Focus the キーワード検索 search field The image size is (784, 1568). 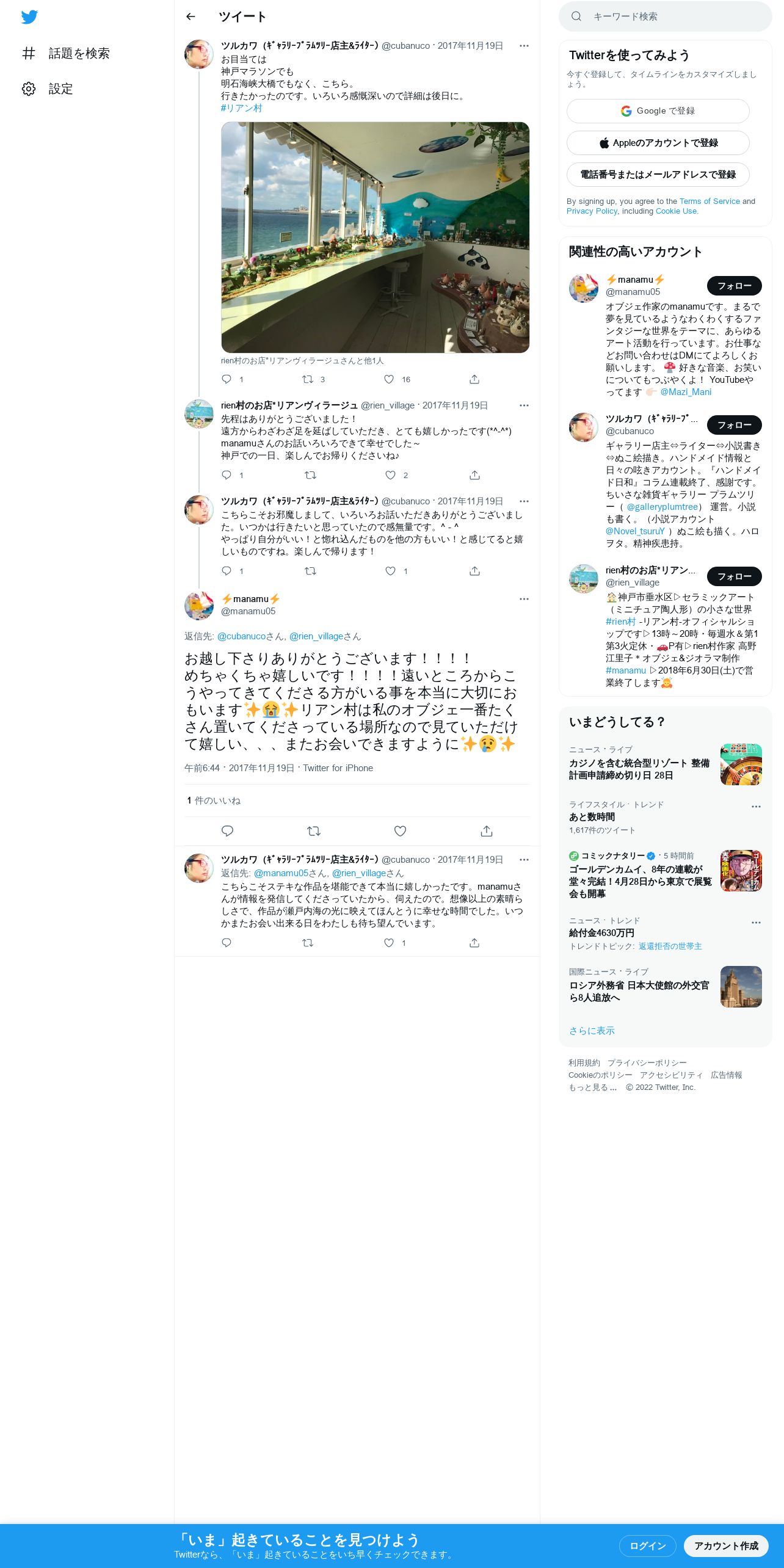665,16
